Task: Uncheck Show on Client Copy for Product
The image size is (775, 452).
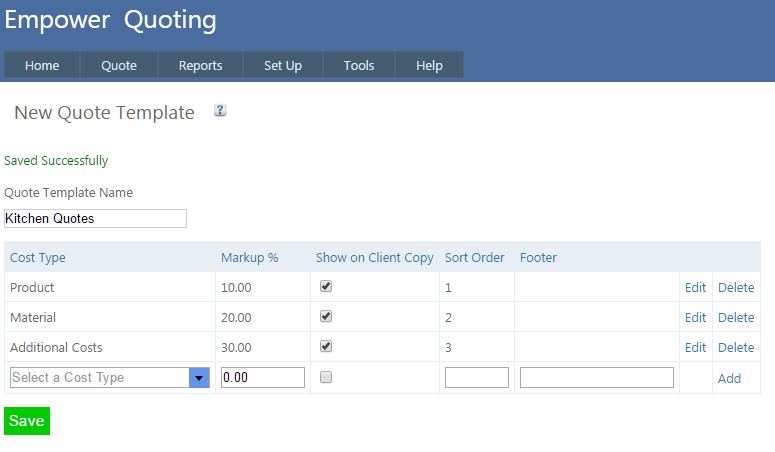Action: [326, 287]
